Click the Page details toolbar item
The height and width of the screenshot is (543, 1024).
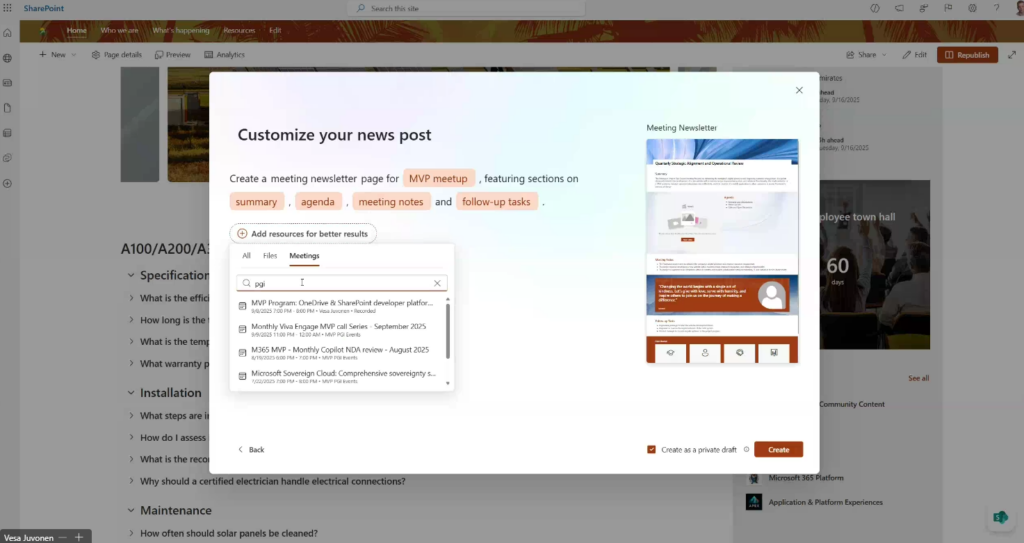[117, 55]
